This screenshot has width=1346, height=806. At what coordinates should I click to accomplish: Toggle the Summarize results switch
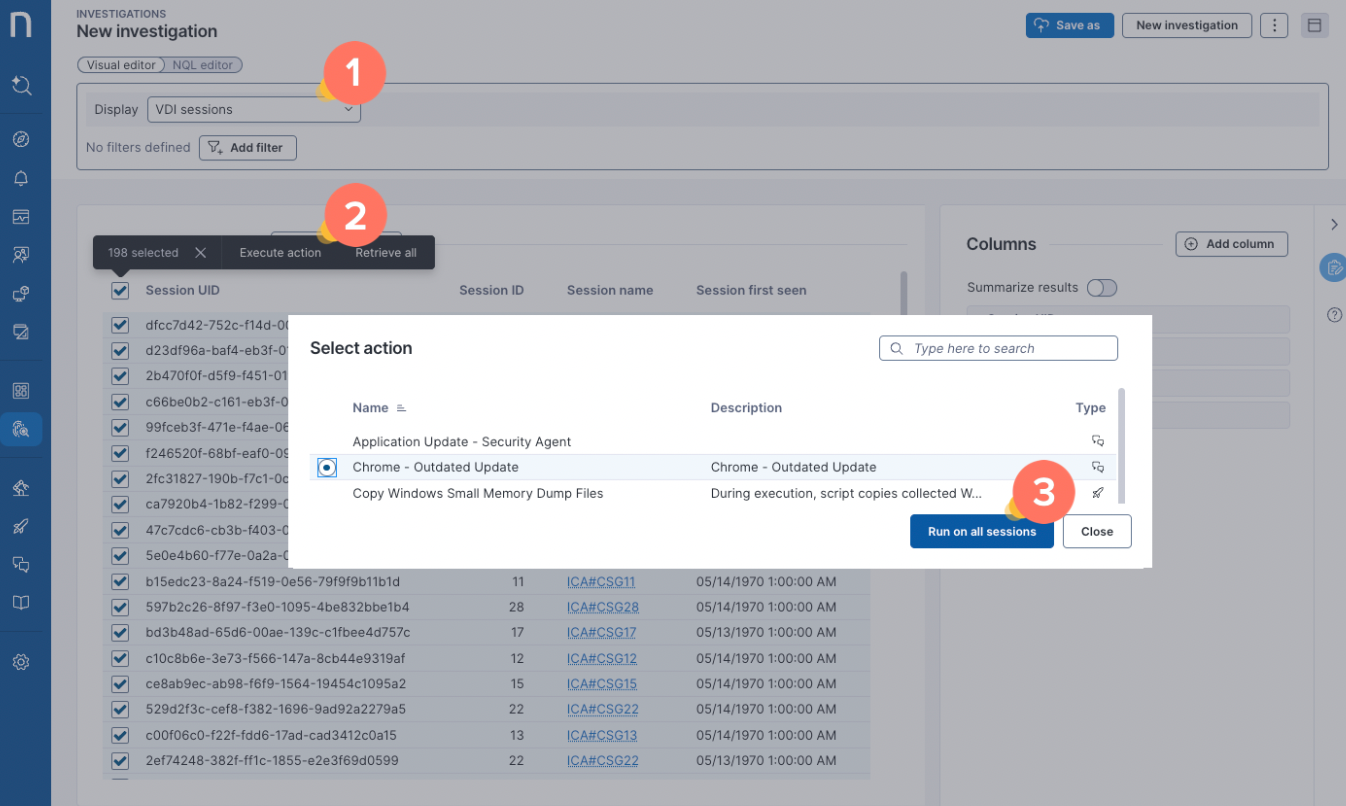[1102, 288]
